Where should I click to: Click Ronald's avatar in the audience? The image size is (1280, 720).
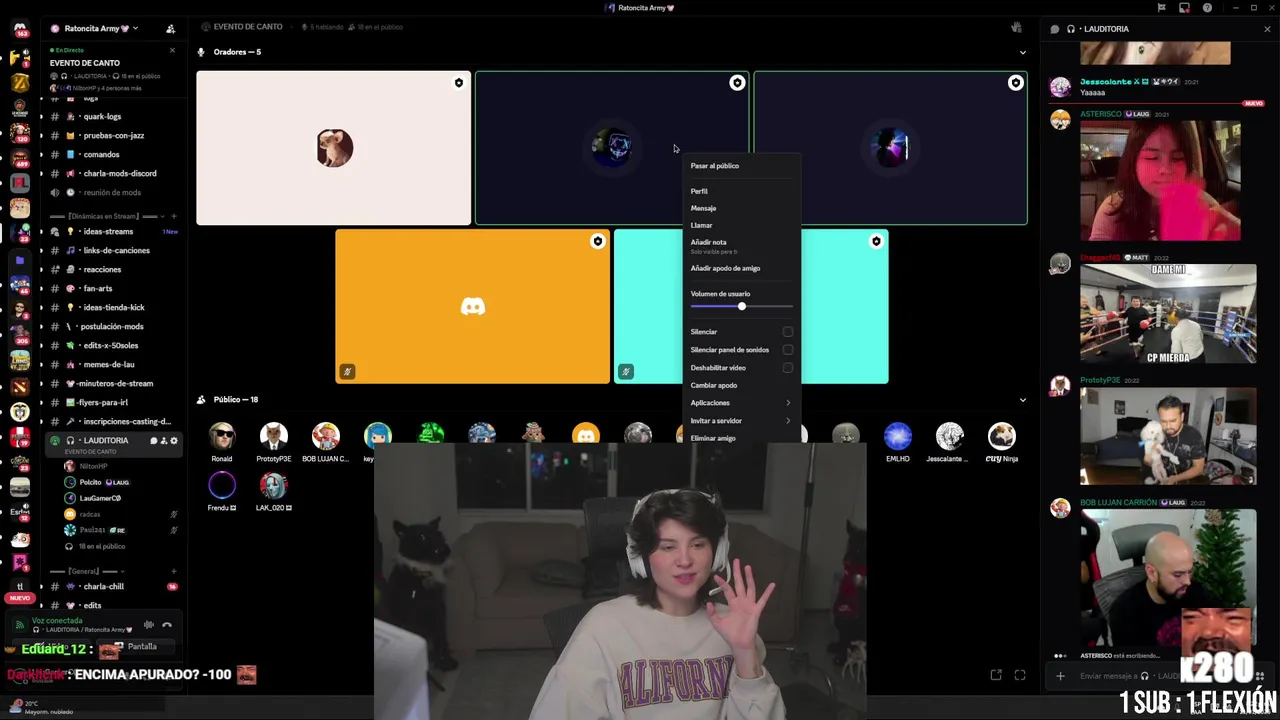222,436
